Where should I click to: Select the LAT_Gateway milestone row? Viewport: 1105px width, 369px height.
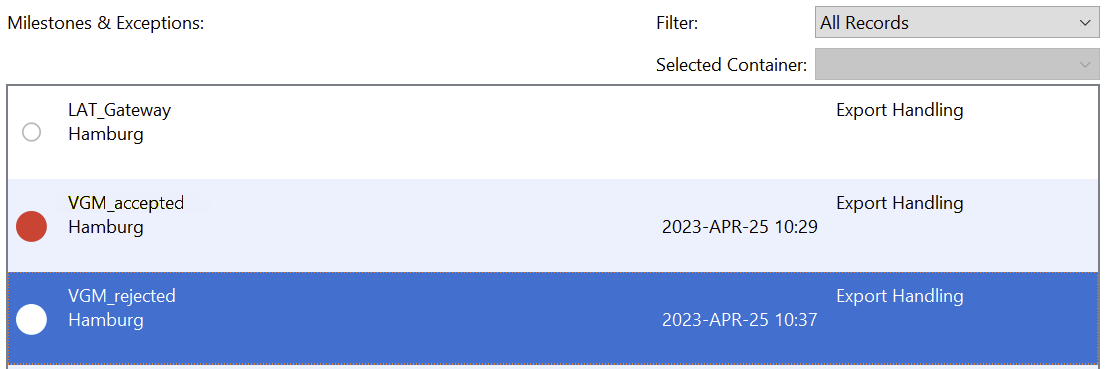[552, 132]
